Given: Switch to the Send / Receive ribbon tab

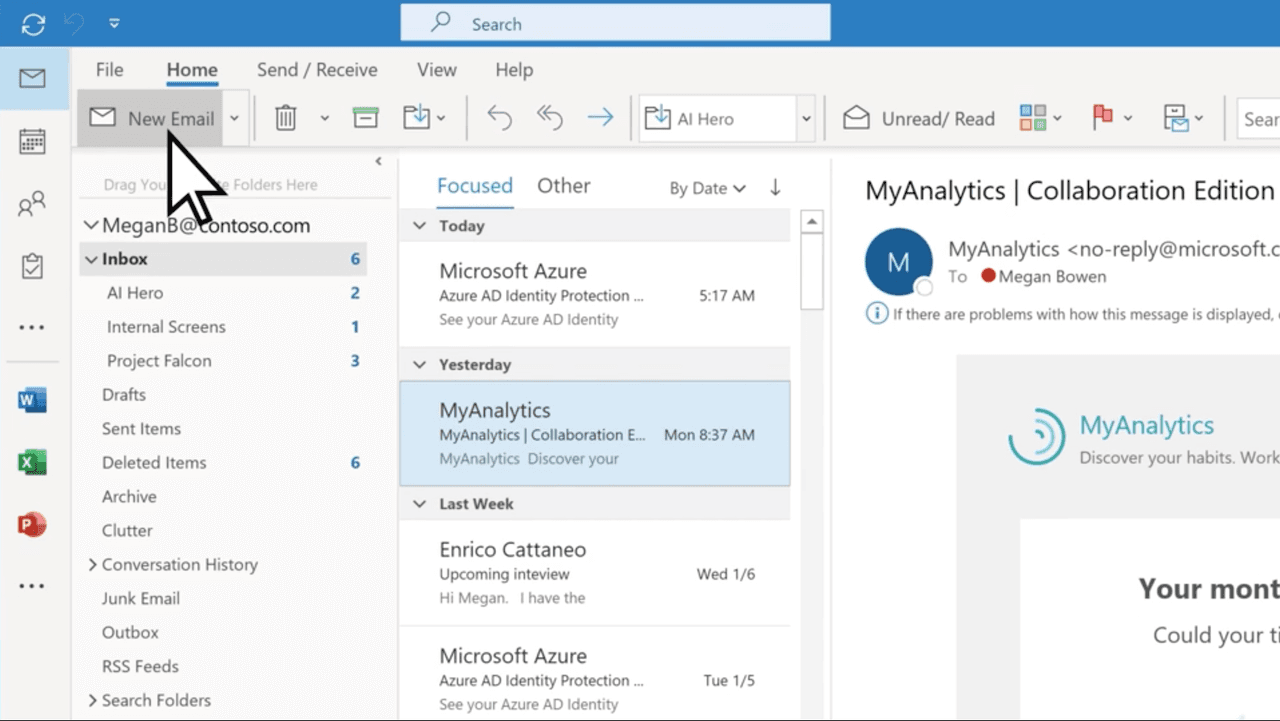Looking at the screenshot, I should pyautogui.click(x=317, y=70).
